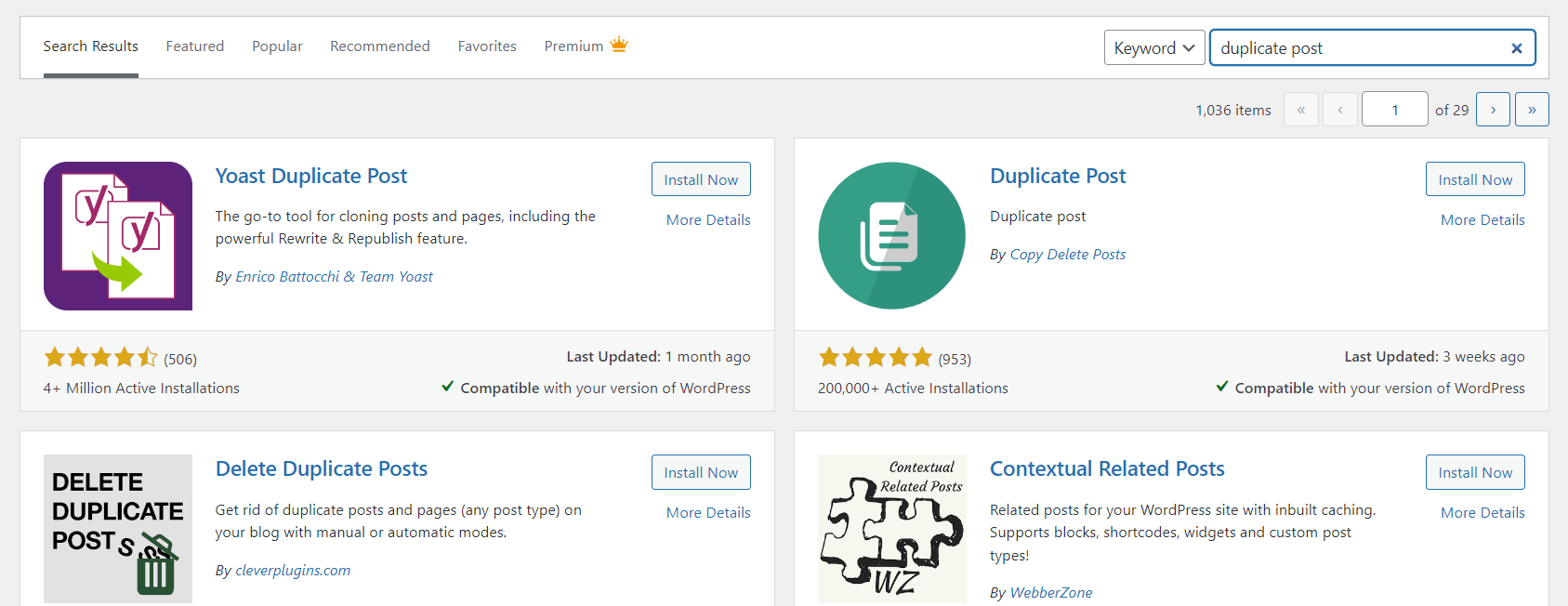Click the duplicate post search input field
Image resolution: width=1568 pixels, height=606 pixels.
(1357, 48)
